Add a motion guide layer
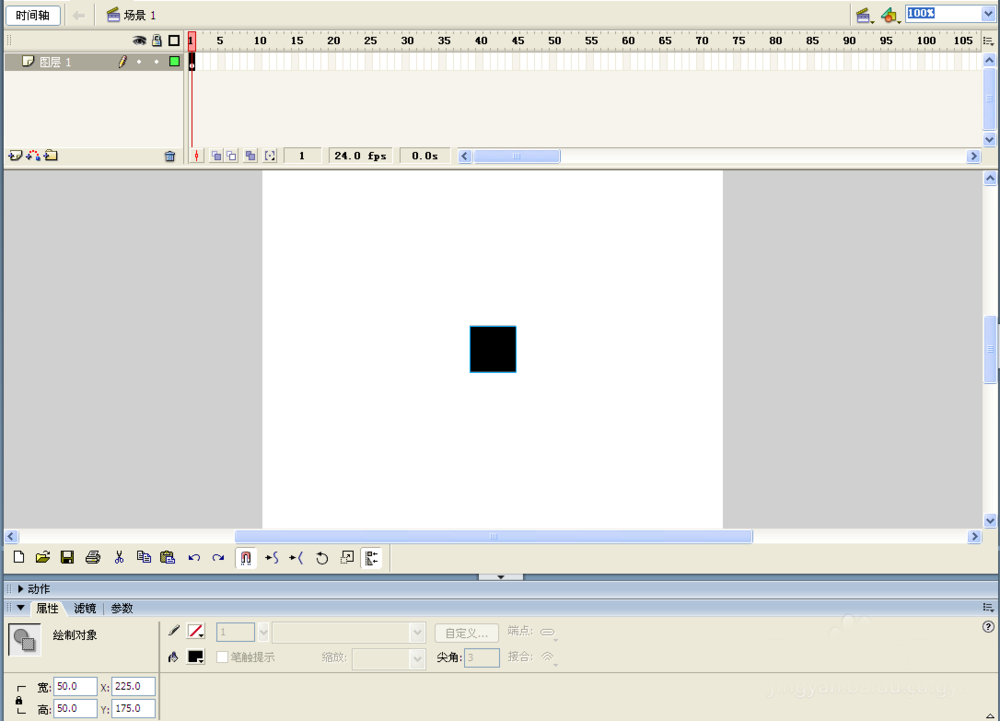Screen dimensions: 1000x721 click(x=33, y=156)
